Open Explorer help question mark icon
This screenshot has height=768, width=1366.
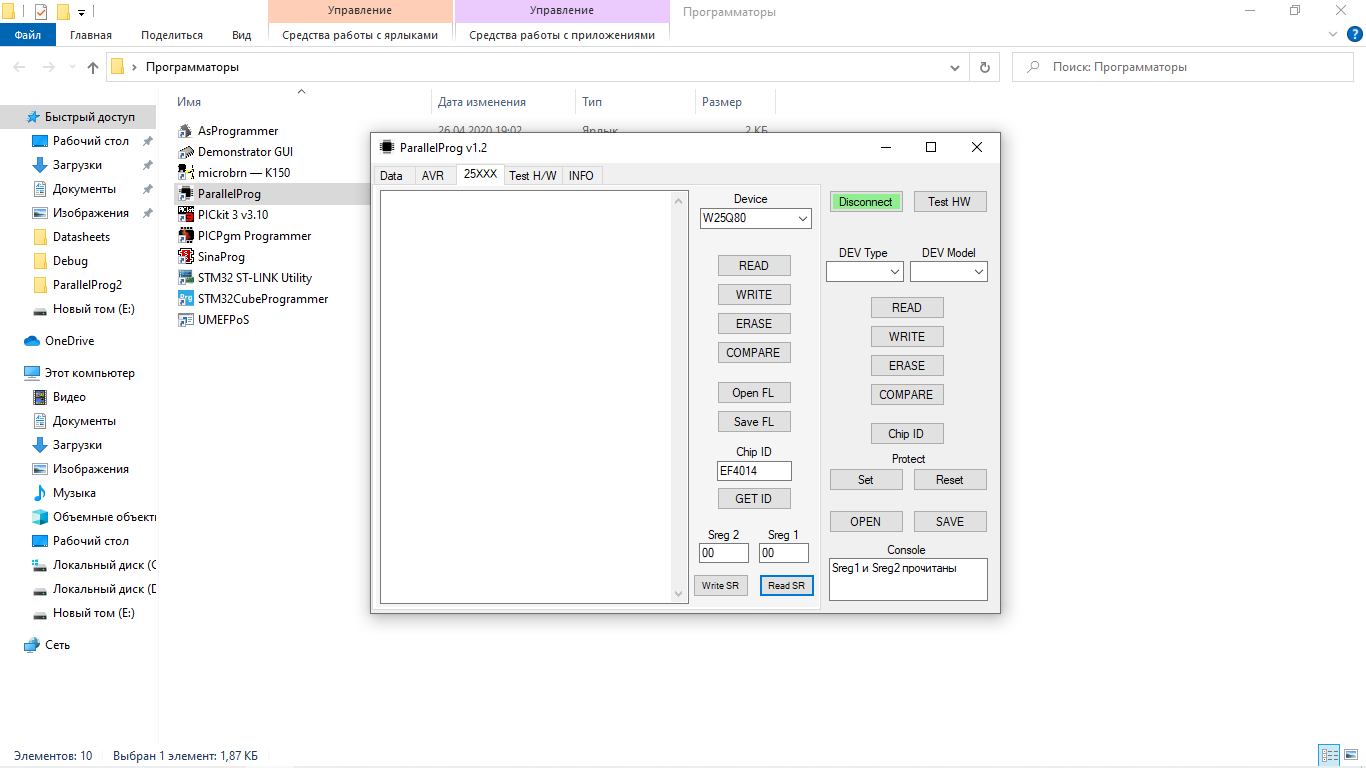coord(1354,35)
